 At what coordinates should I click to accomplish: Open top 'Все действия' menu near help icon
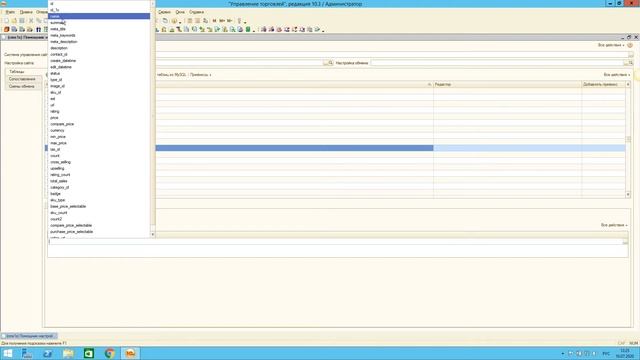(x=611, y=45)
